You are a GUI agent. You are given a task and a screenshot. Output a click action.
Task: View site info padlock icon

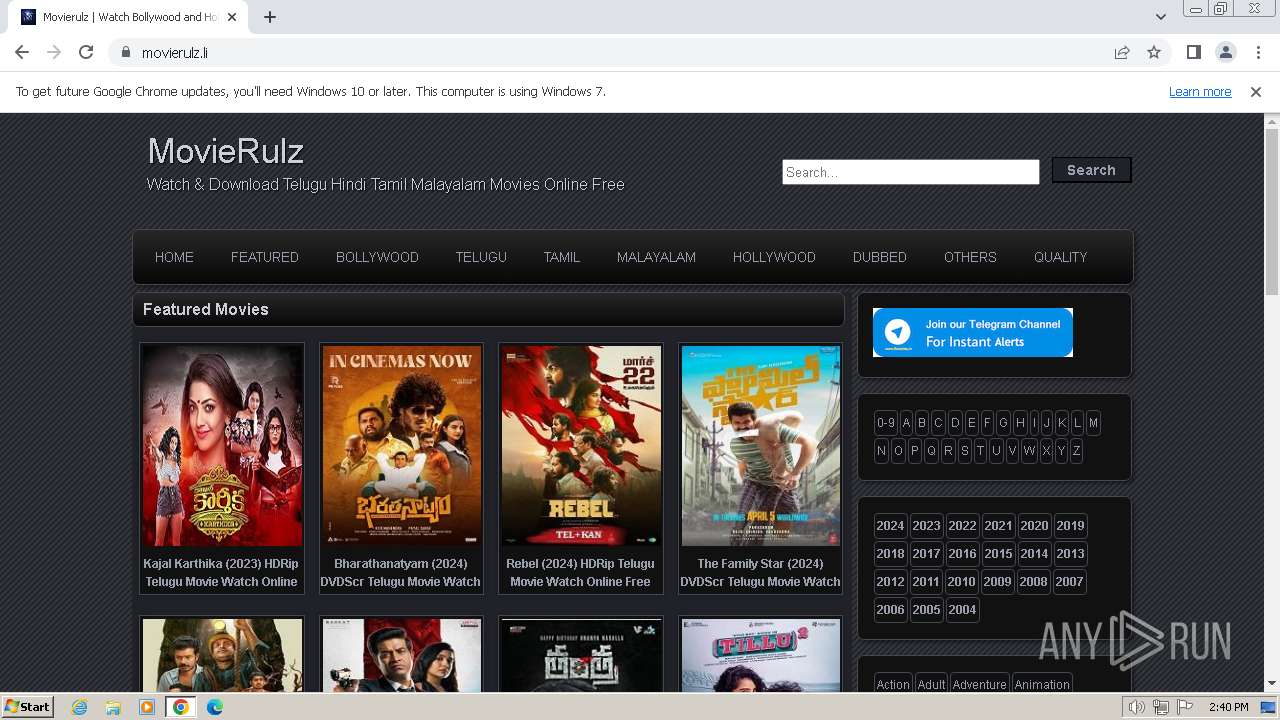[125, 52]
